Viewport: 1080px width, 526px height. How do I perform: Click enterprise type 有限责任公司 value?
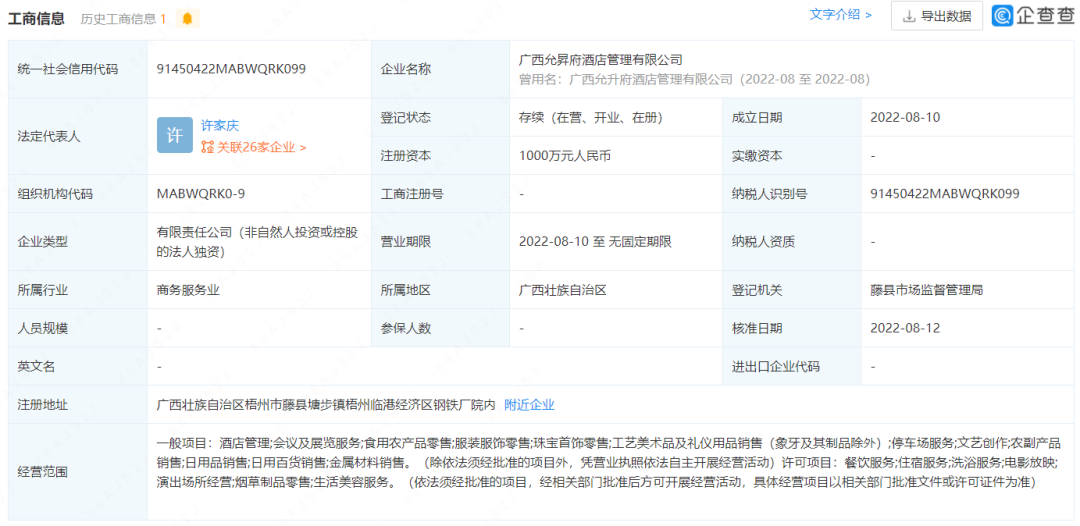pyautogui.click(x=257, y=242)
